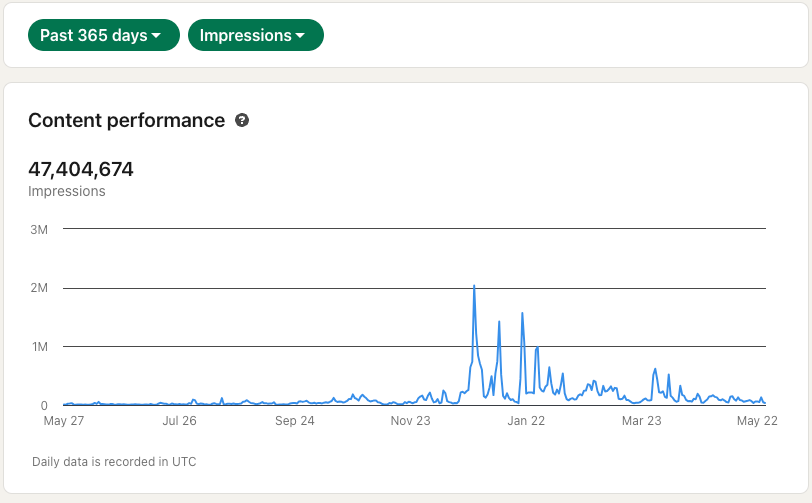Open the Impressions metric dropdown
The image size is (812, 503).
[x=256, y=35]
